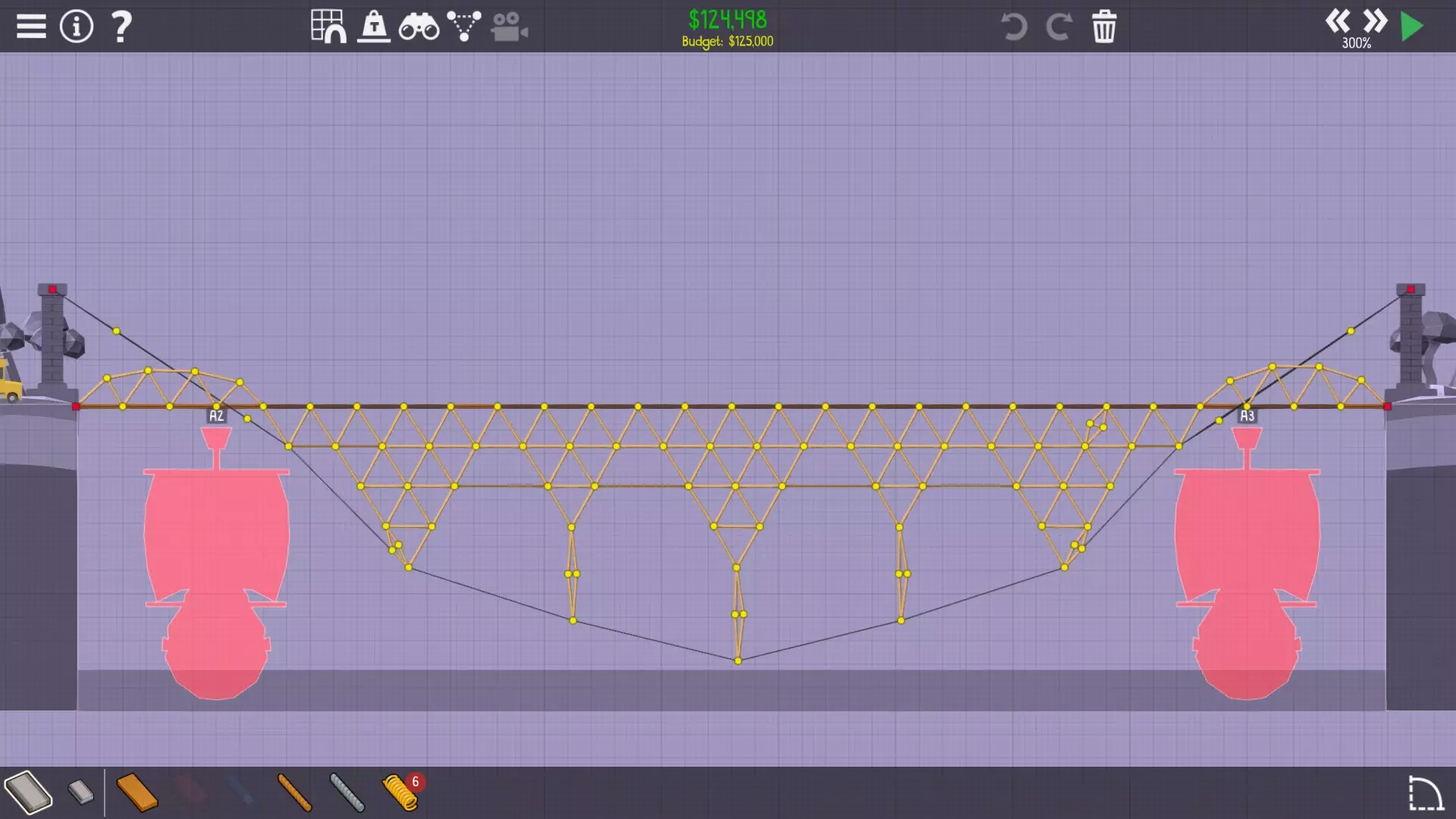The image size is (1456, 819).
Task: Toggle triangle tracing helper tool
Action: (463, 27)
